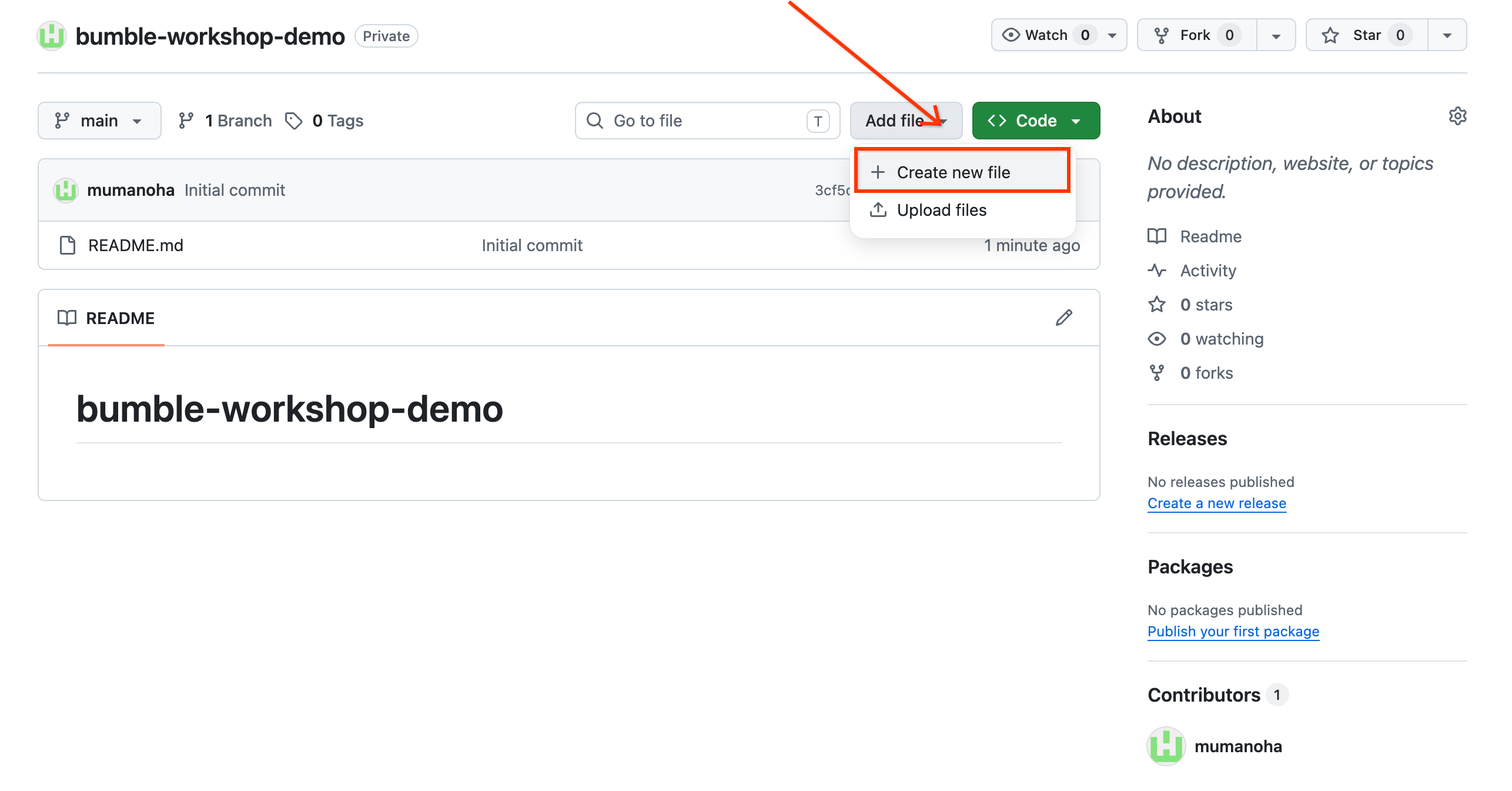1512x791 pixels.
Task: Open the 1 Branch link
Action: click(x=225, y=121)
